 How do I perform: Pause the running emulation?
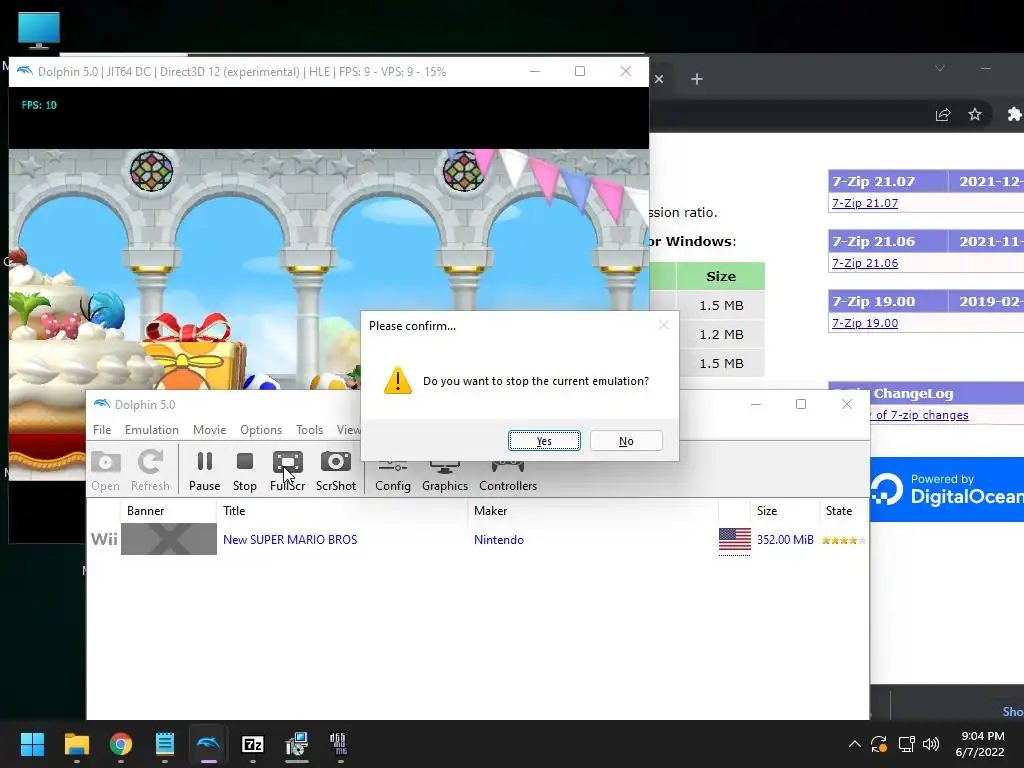tap(204, 471)
